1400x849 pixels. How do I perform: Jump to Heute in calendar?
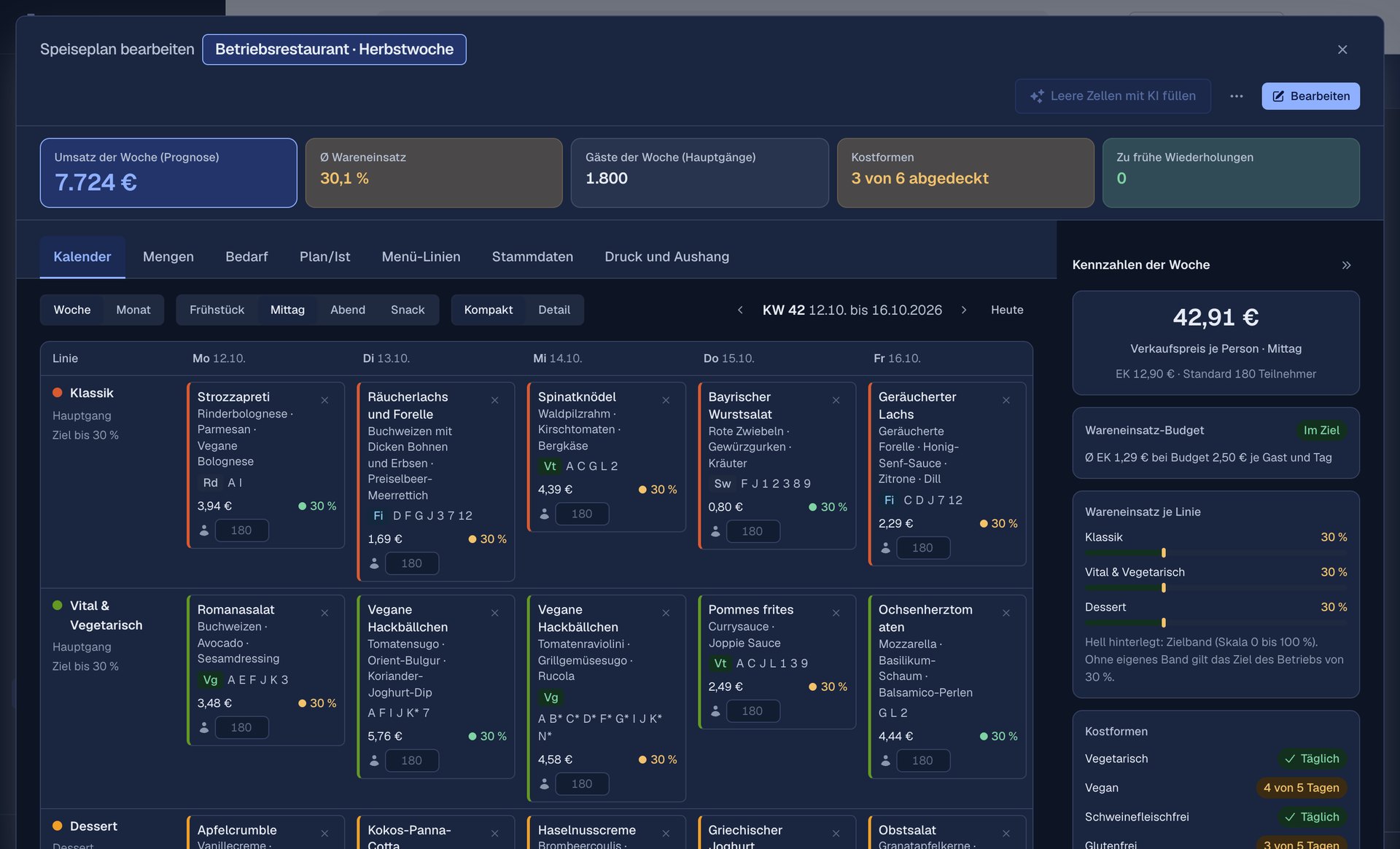coord(1007,310)
